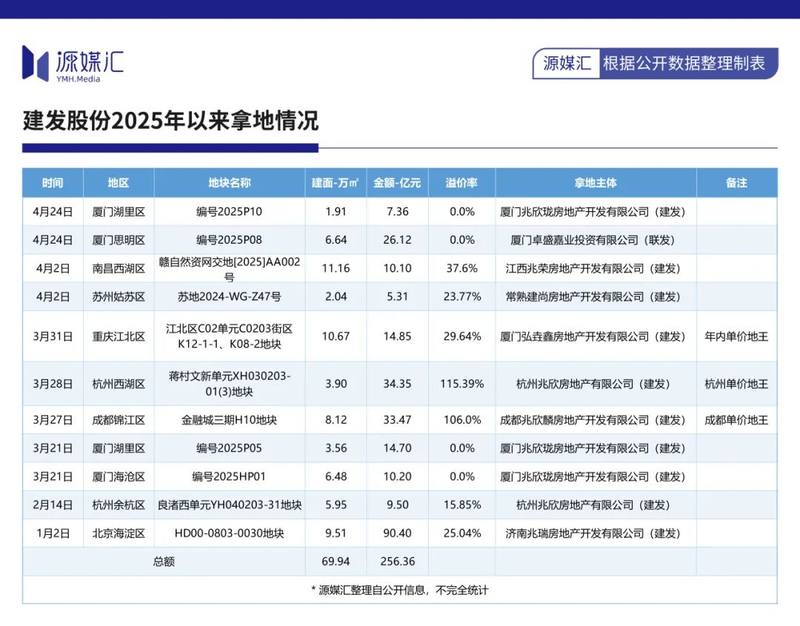Click the 3月27日 date cell
800x626 pixels.
pos(53,420)
